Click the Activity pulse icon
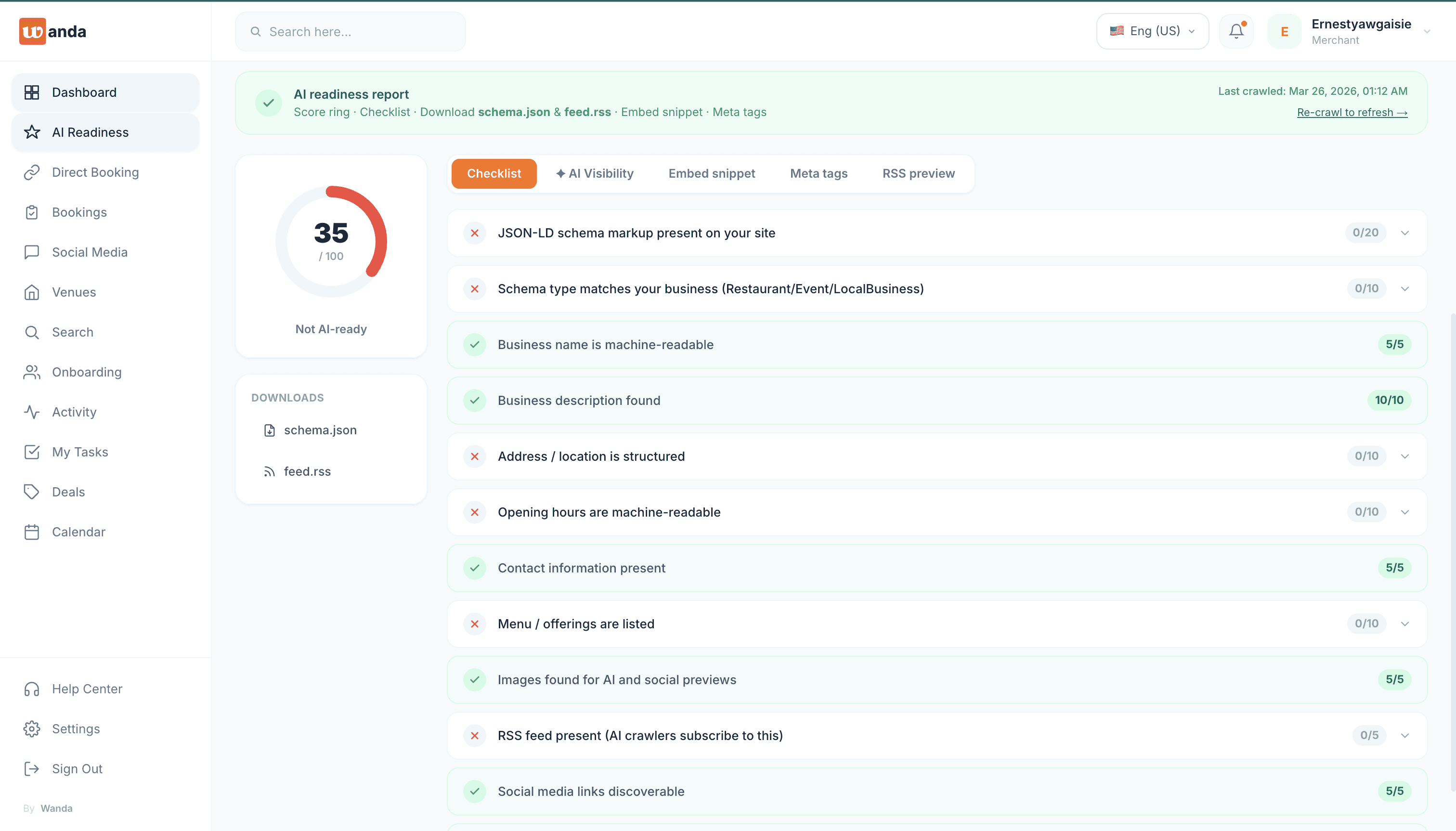This screenshot has width=1456, height=831. coord(32,412)
